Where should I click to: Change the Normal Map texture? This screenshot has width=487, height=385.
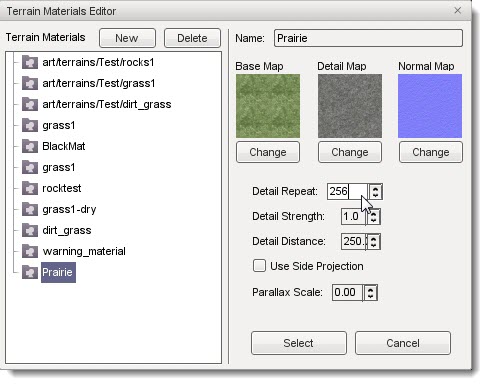[x=431, y=152]
